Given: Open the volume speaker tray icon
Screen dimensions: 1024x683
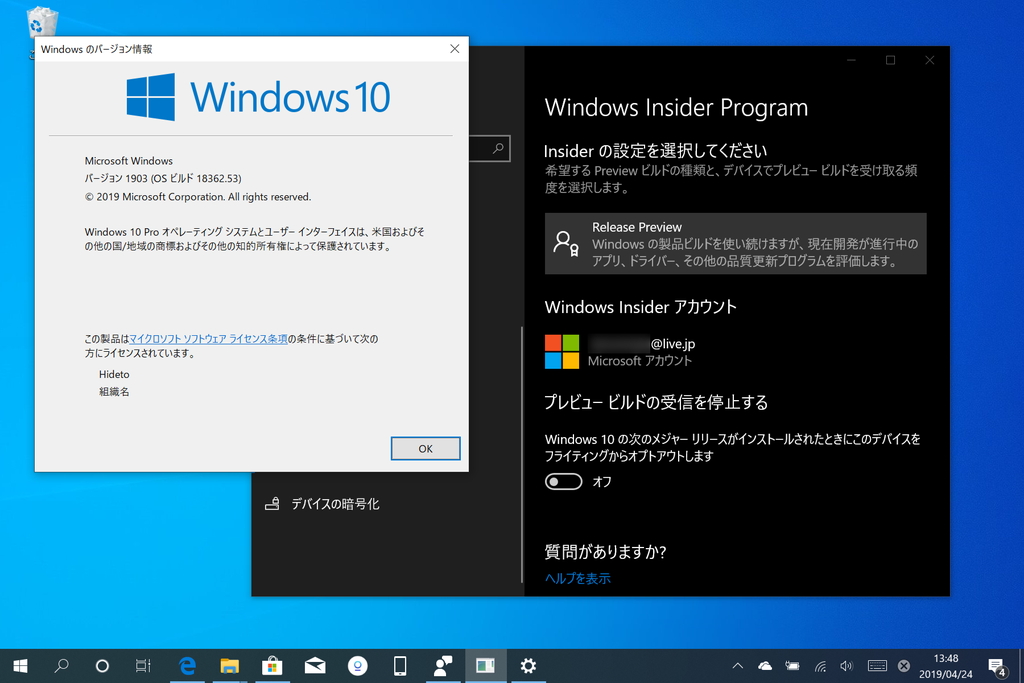Looking at the screenshot, I should [847, 666].
